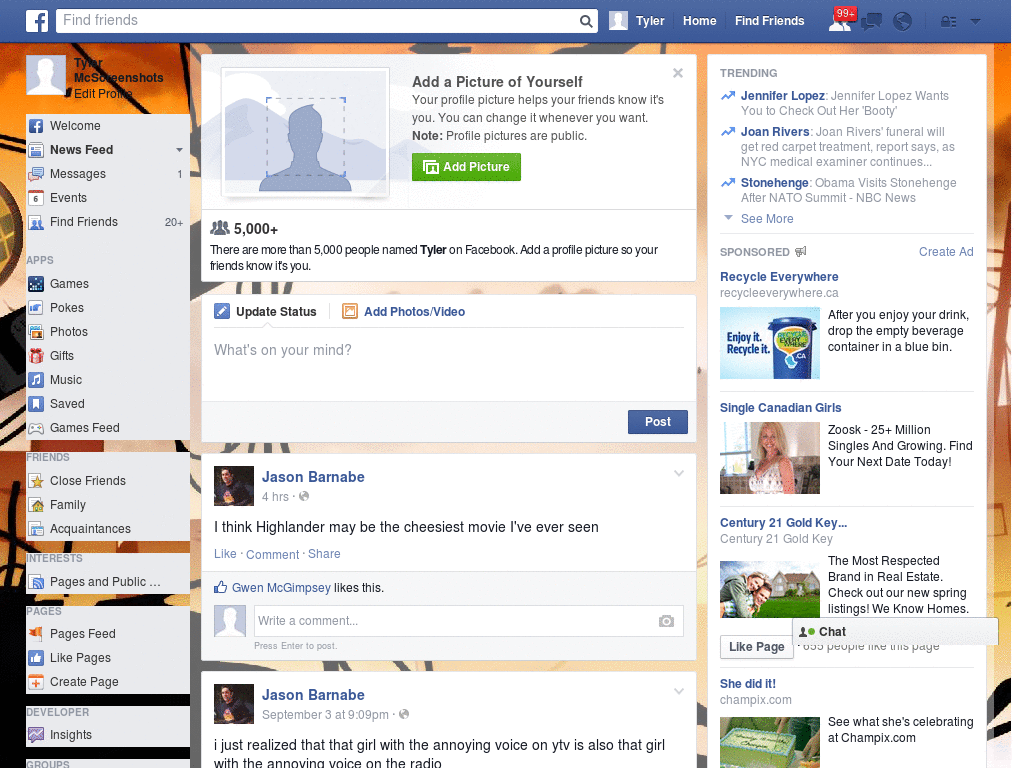
Task: Open the Chat bar
Action: click(x=895, y=632)
